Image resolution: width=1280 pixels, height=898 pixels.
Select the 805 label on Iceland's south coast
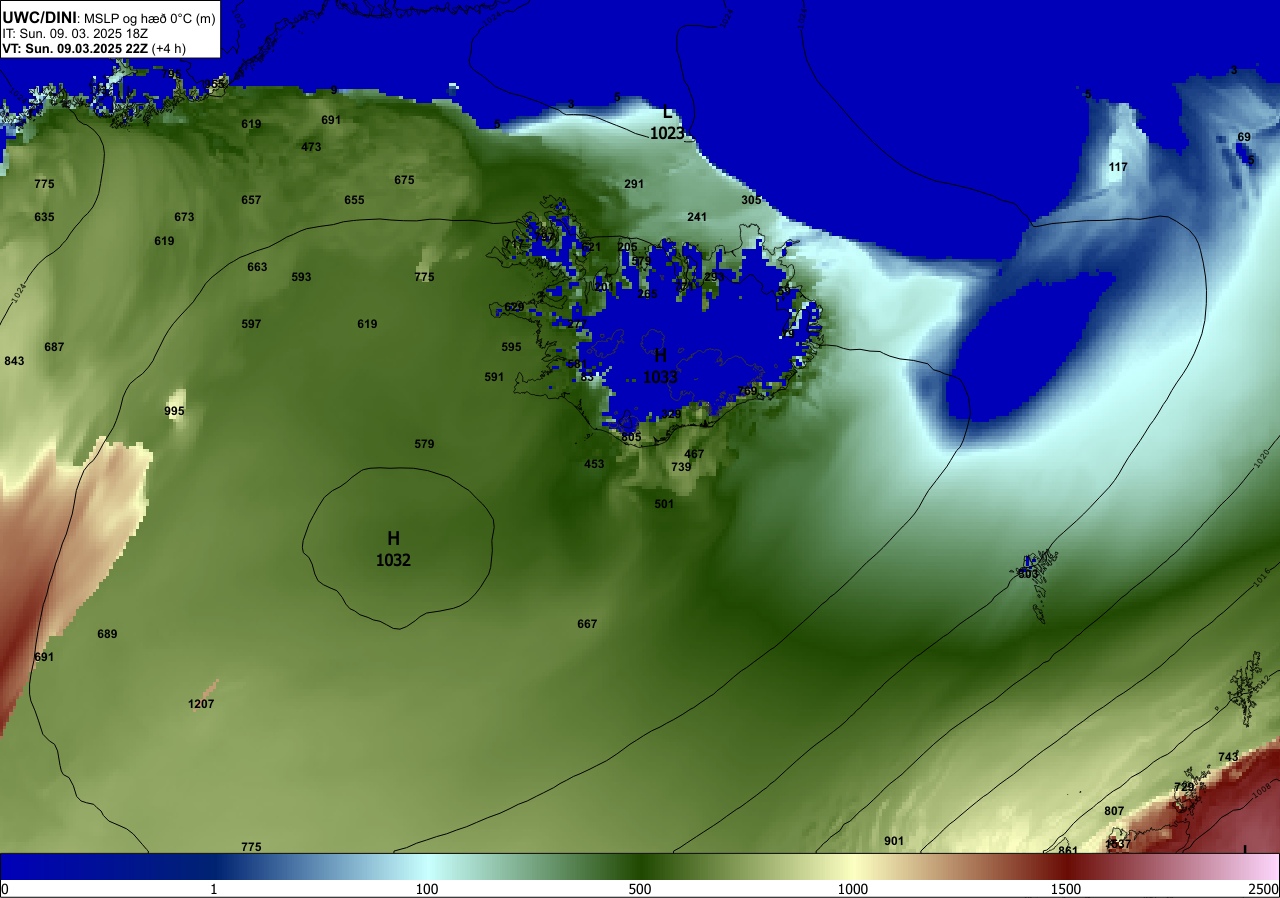coord(631,437)
